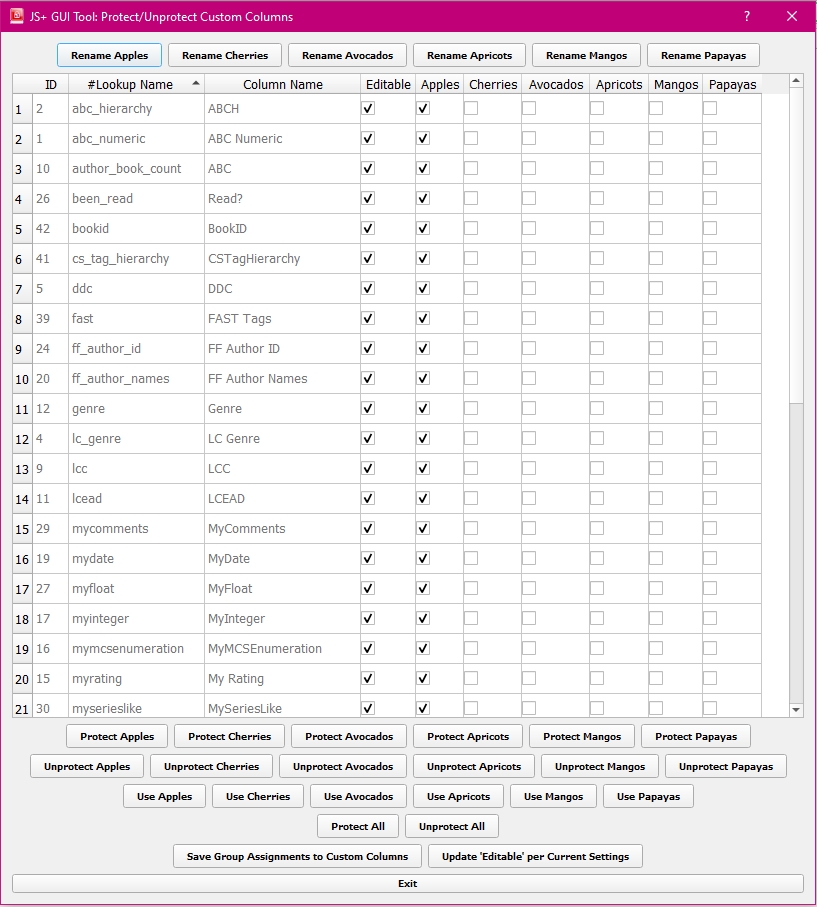Select the ff_author_id lookup name cell
817x907 pixels.
pos(137,349)
